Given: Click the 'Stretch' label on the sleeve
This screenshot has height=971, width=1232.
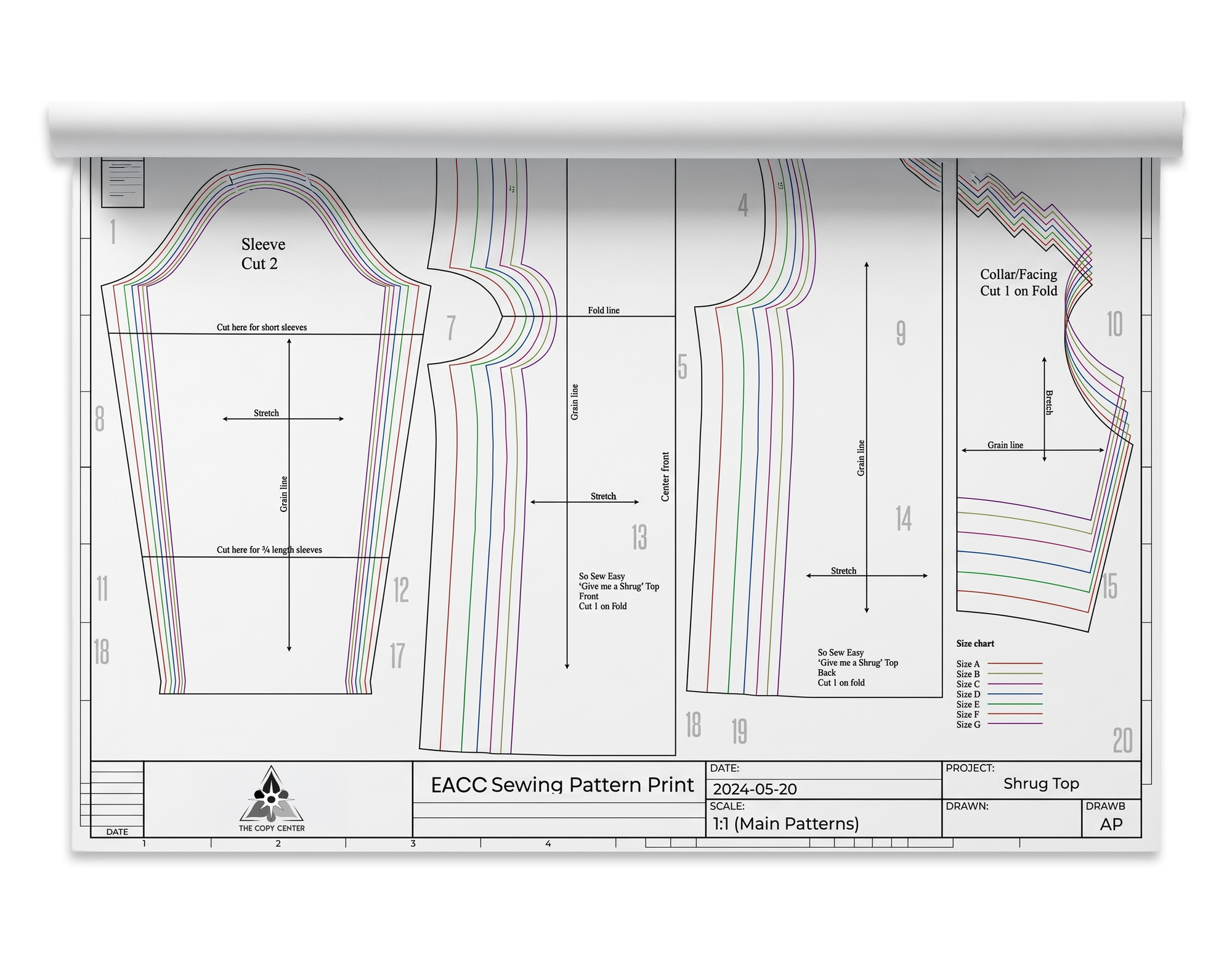Looking at the screenshot, I should (266, 413).
